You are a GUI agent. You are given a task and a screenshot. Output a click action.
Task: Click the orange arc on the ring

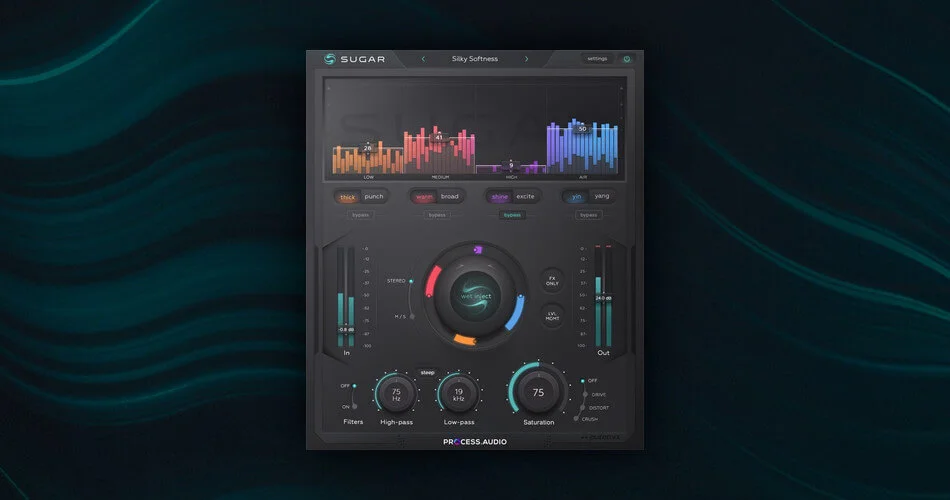tap(465, 339)
